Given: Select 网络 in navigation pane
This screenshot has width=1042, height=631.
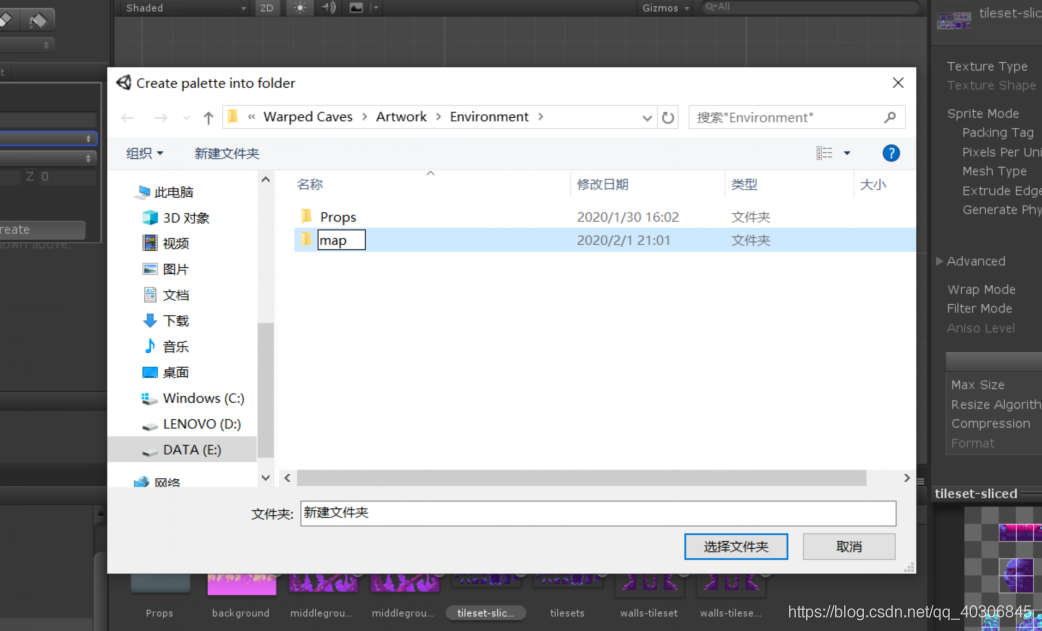Looking at the screenshot, I should click(x=157, y=482).
